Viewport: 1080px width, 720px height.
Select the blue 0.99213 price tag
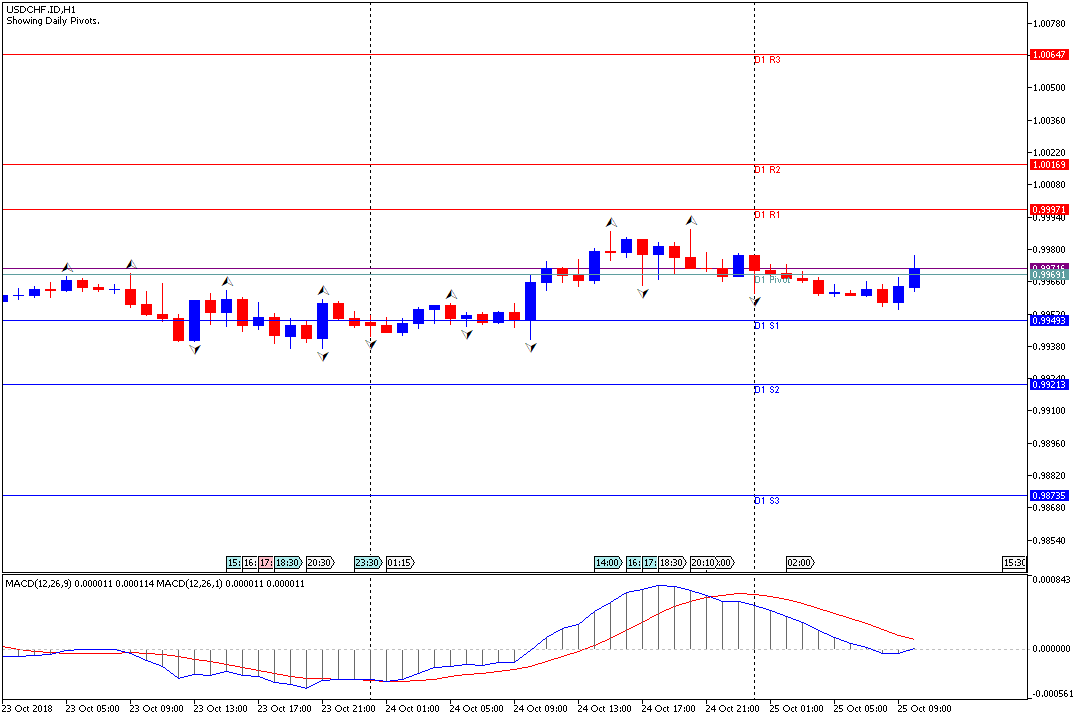pyautogui.click(x=1049, y=384)
